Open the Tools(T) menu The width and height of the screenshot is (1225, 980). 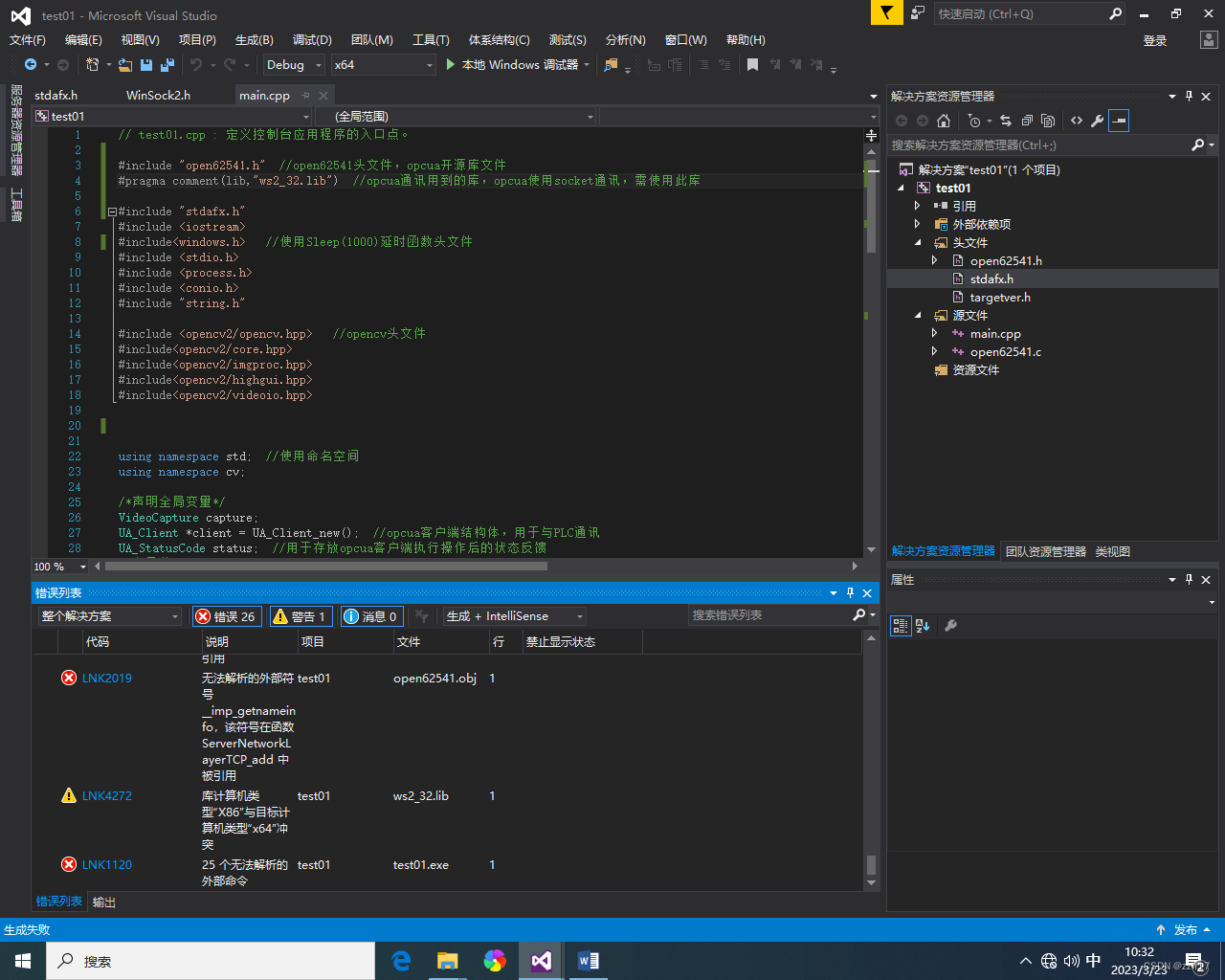coord(431,39)
